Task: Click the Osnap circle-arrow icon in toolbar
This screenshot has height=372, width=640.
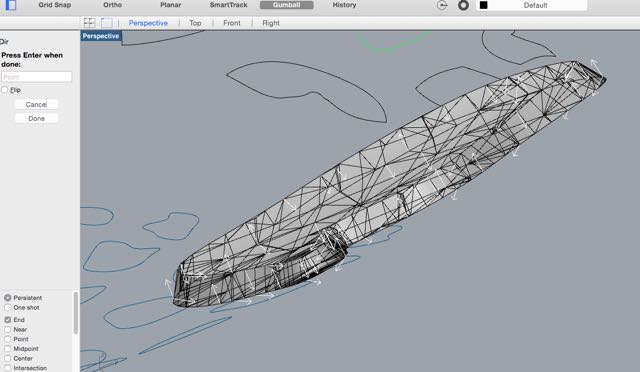Action: coord(442,5)
